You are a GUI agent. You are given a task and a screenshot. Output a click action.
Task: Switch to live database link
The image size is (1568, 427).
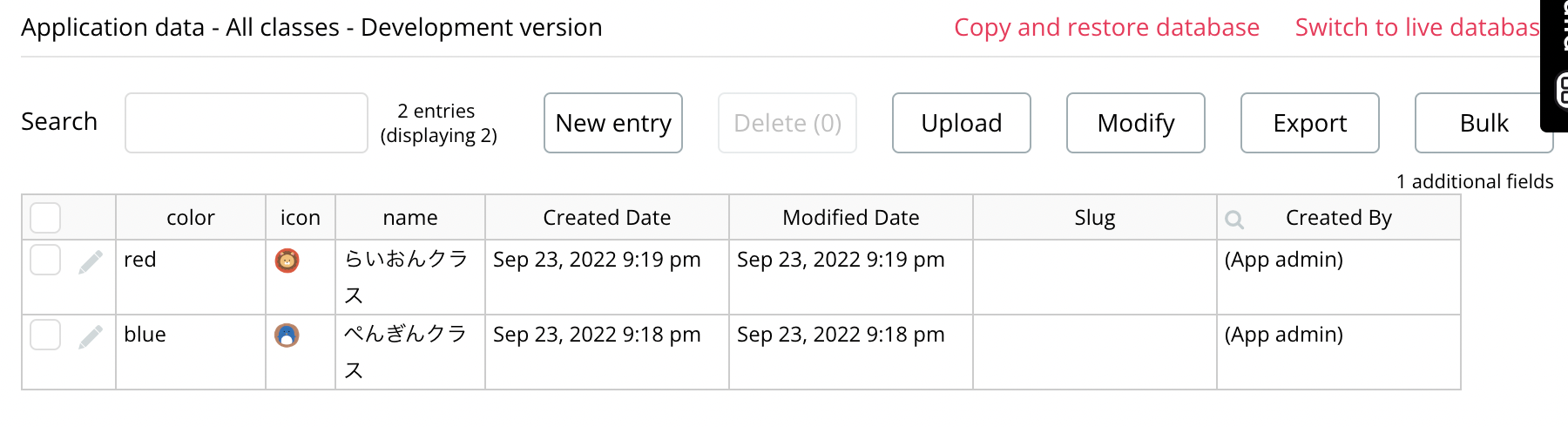click(1417, 28)
